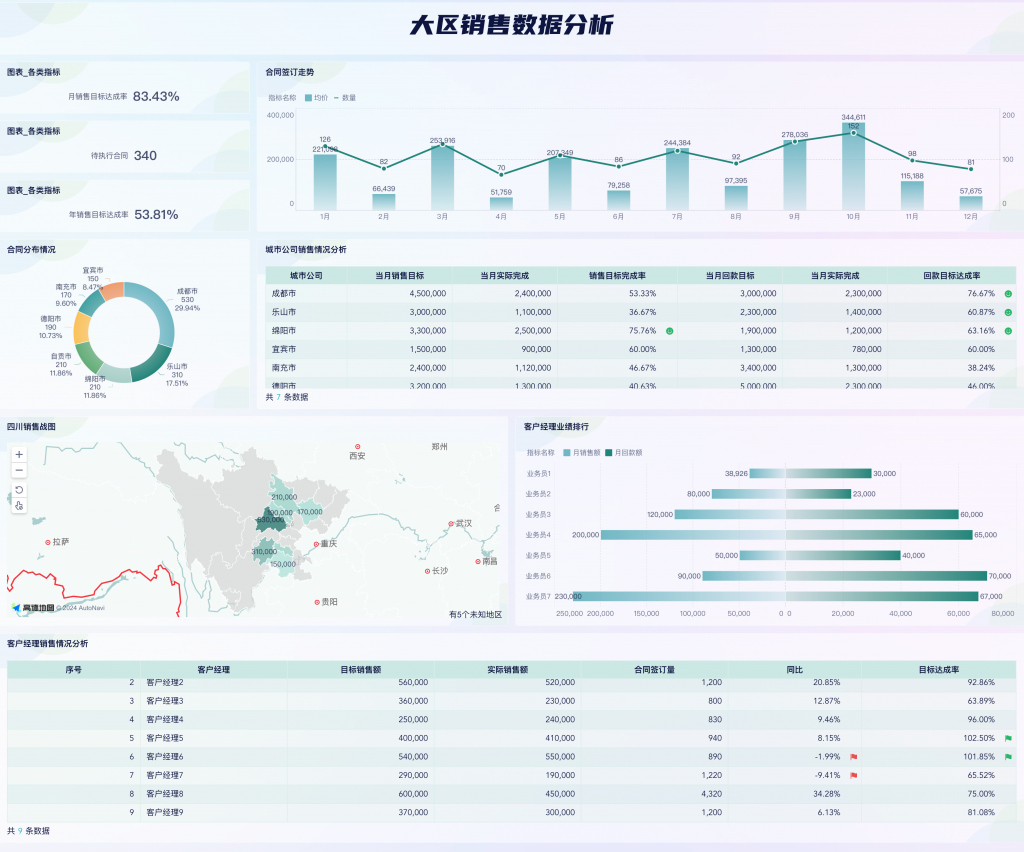Zoom out on the Sichuan sales map

[20, 470]
